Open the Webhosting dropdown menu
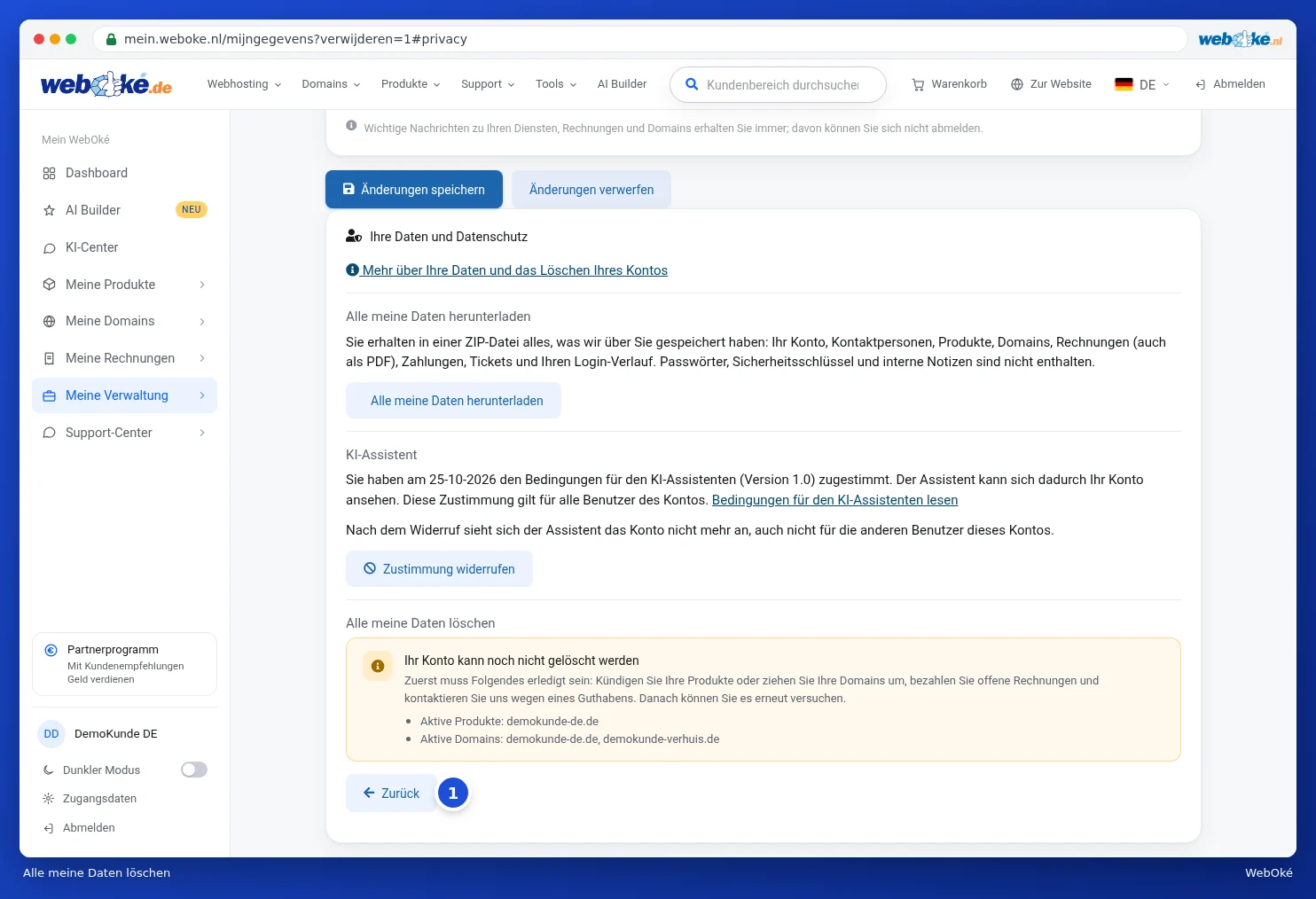The width and height of the screenshot is (1316, 899). click(x=244, y=84)
